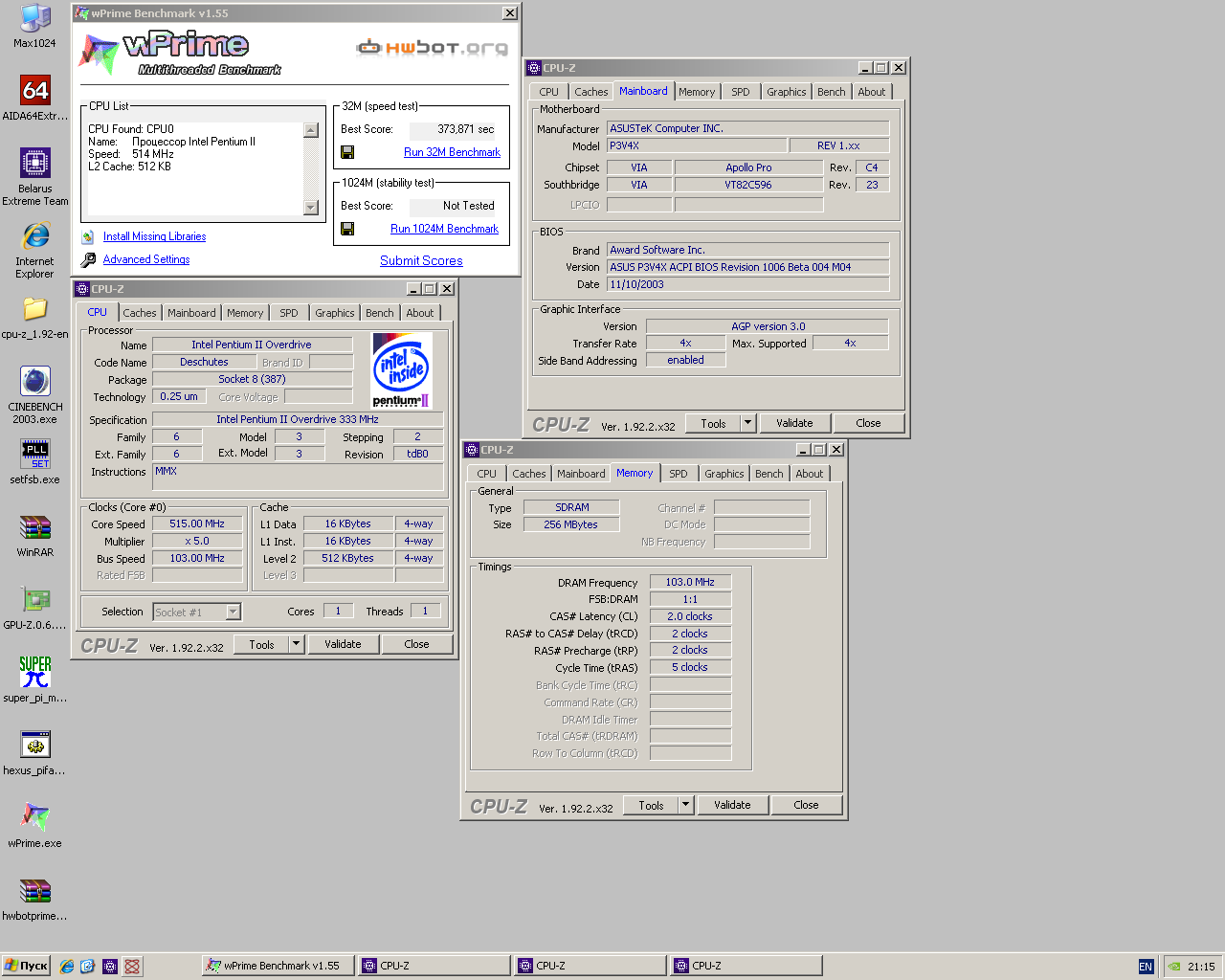Select the wPrime.exe desktop icon

[34, 826]
